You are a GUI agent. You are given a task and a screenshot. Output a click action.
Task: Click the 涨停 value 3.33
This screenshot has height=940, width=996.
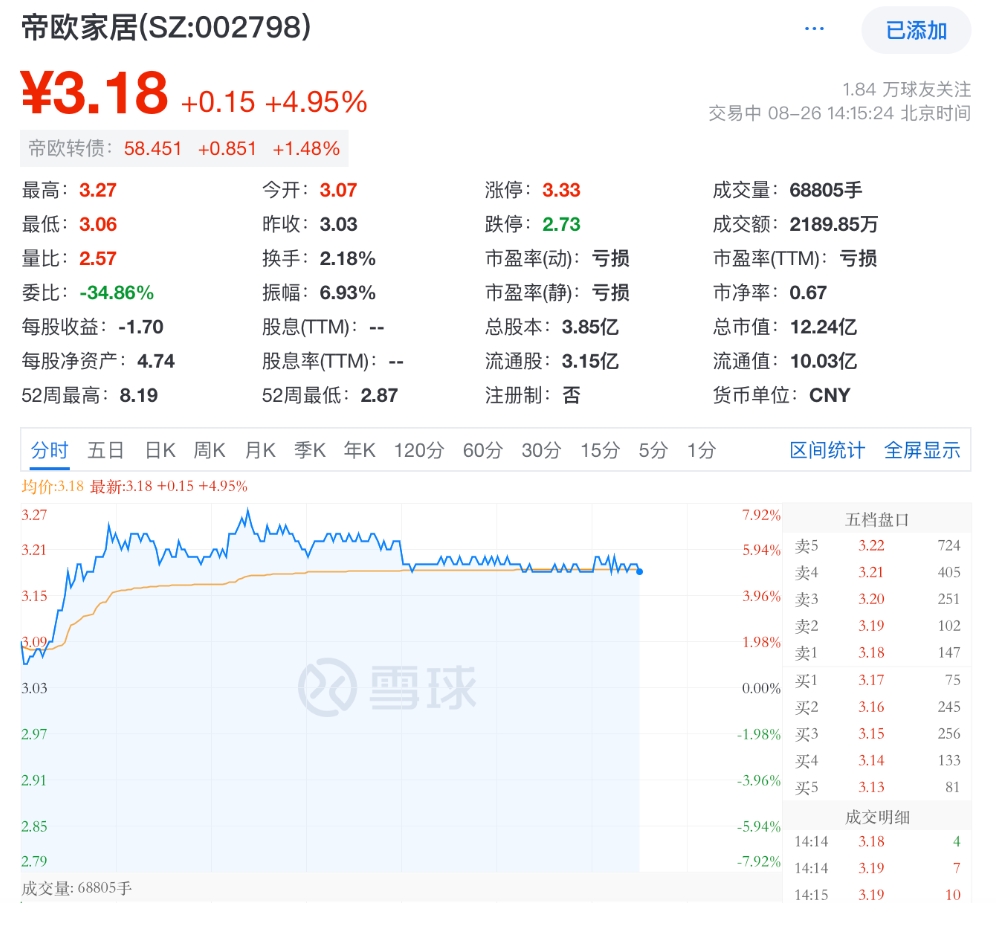(561, 190)
